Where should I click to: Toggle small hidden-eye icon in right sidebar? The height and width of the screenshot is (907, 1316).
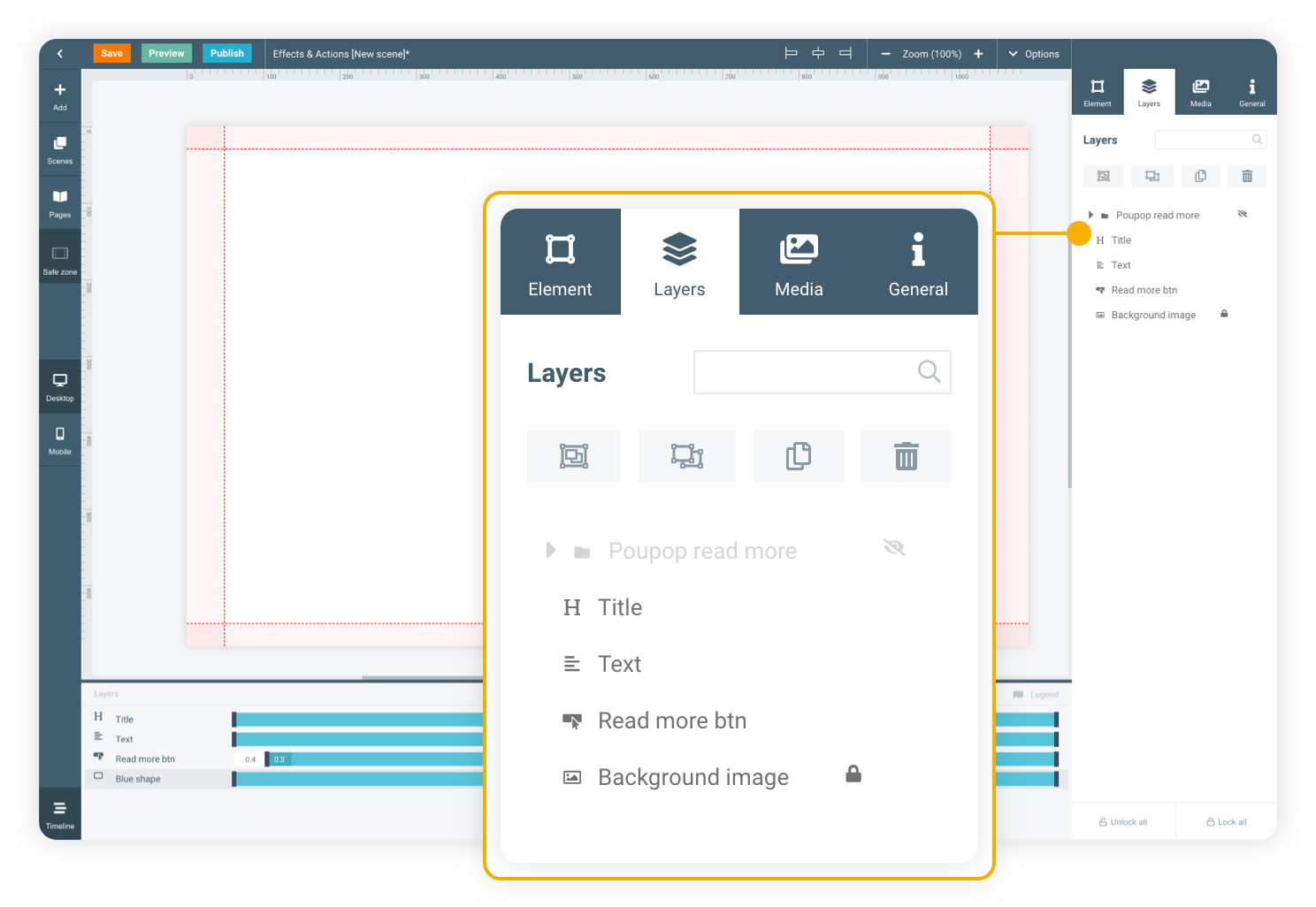pos(1242,214)
